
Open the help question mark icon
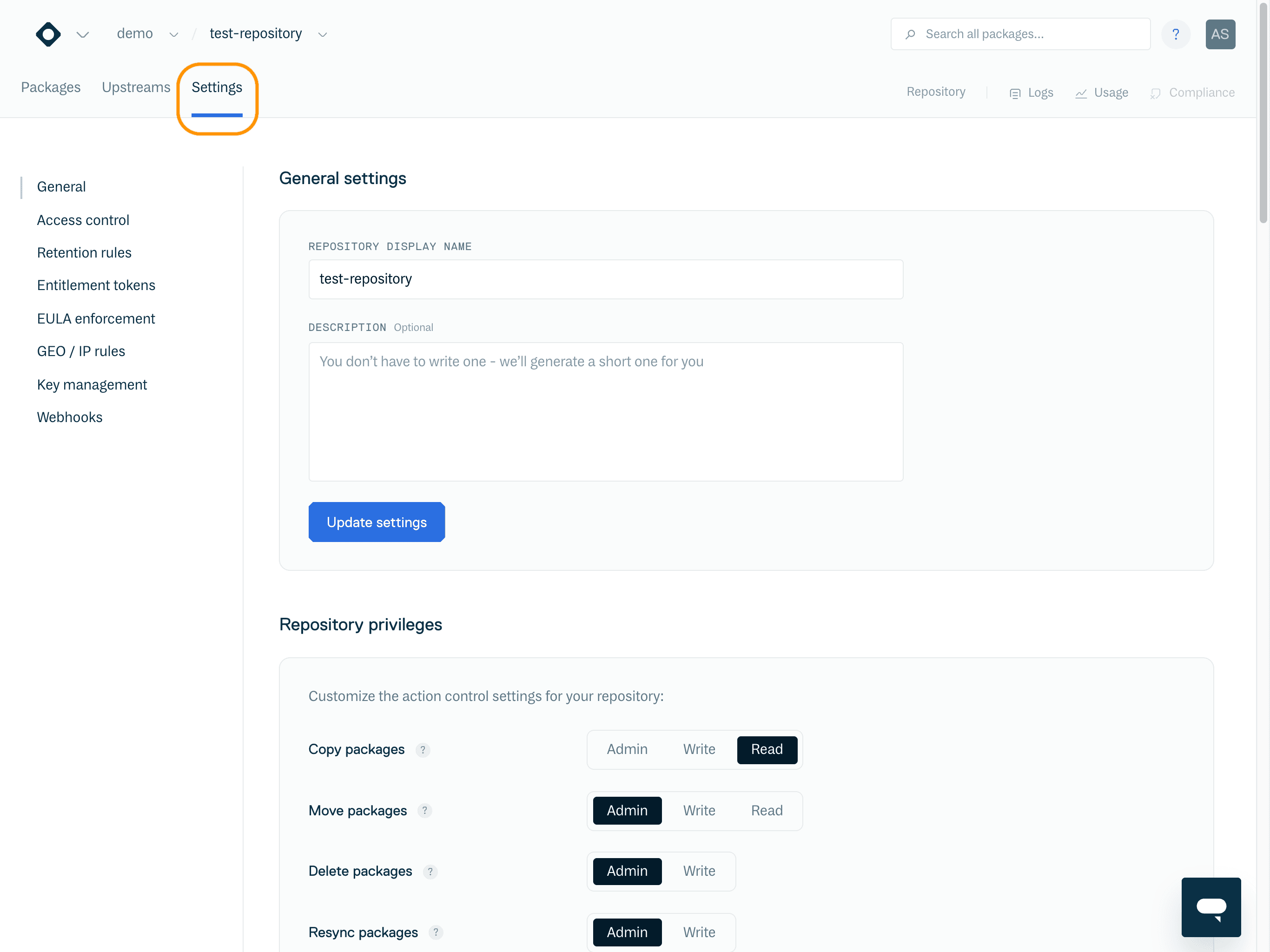(x=1175, y=34)
